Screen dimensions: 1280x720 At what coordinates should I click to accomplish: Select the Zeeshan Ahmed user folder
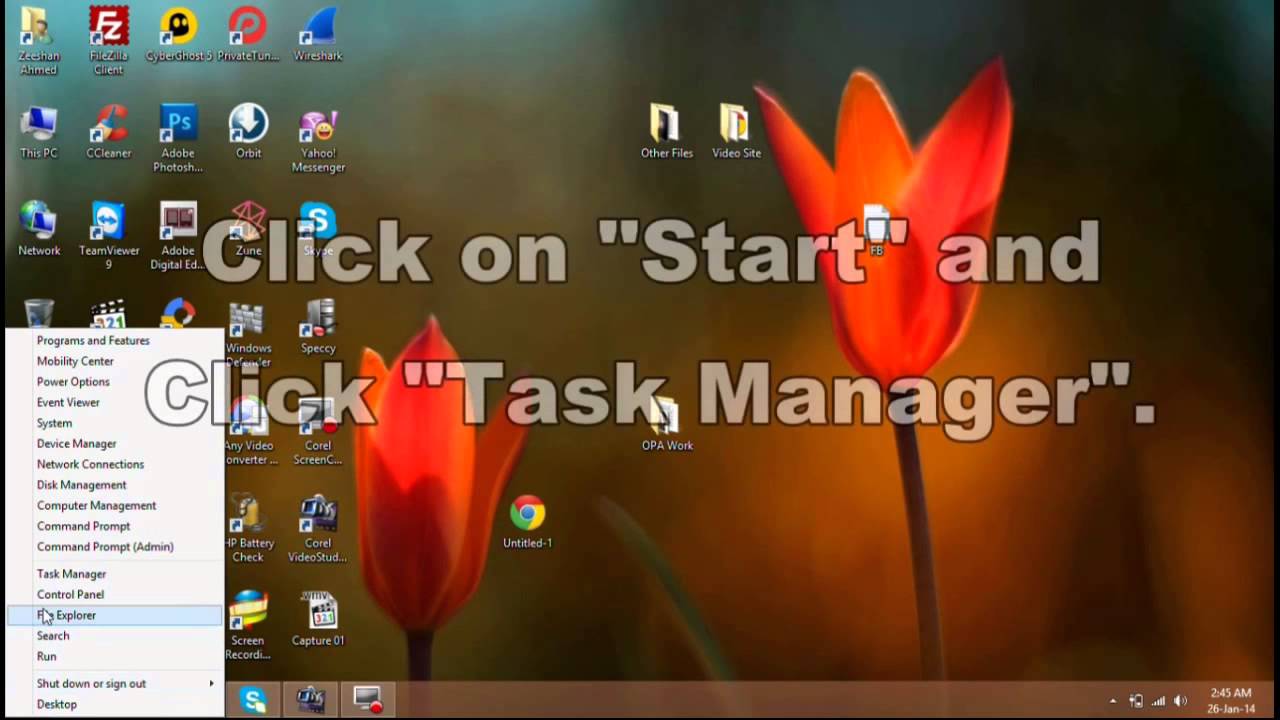39,41
